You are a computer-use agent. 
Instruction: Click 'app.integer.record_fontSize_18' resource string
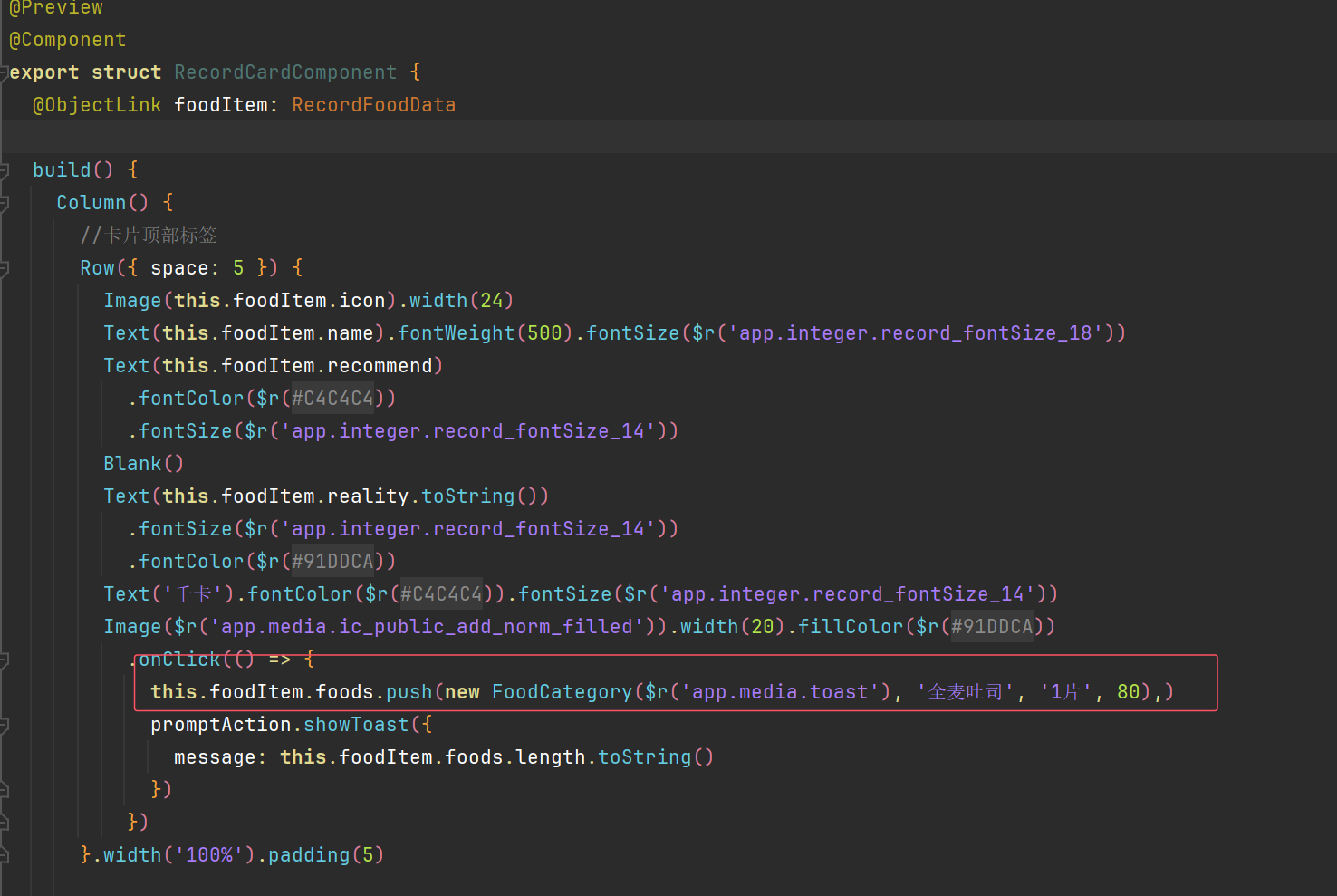click(915, 333)
